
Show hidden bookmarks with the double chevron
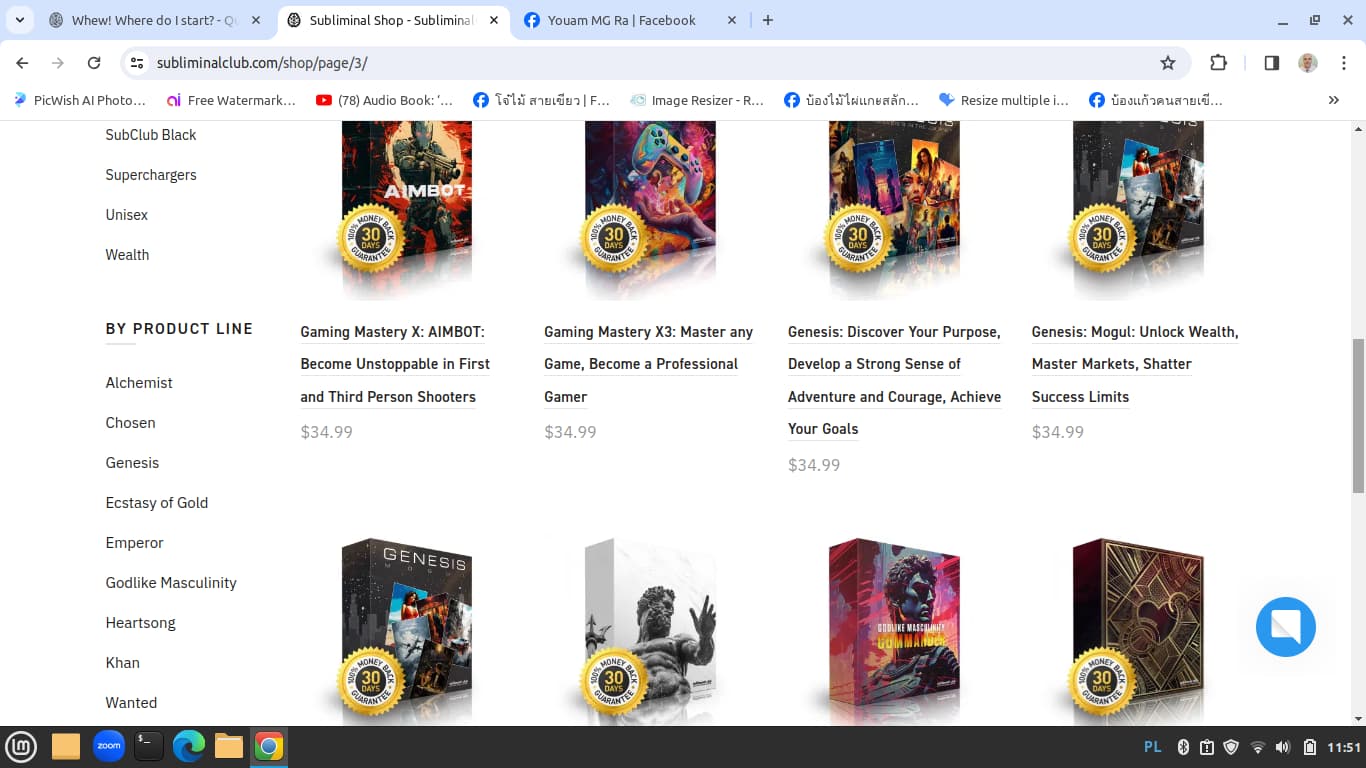[1333, 100]
